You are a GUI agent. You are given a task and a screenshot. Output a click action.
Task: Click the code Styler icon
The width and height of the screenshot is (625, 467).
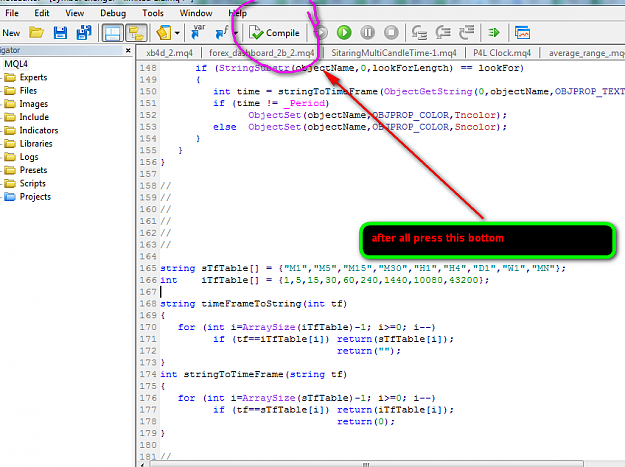[x=164, y=33]
